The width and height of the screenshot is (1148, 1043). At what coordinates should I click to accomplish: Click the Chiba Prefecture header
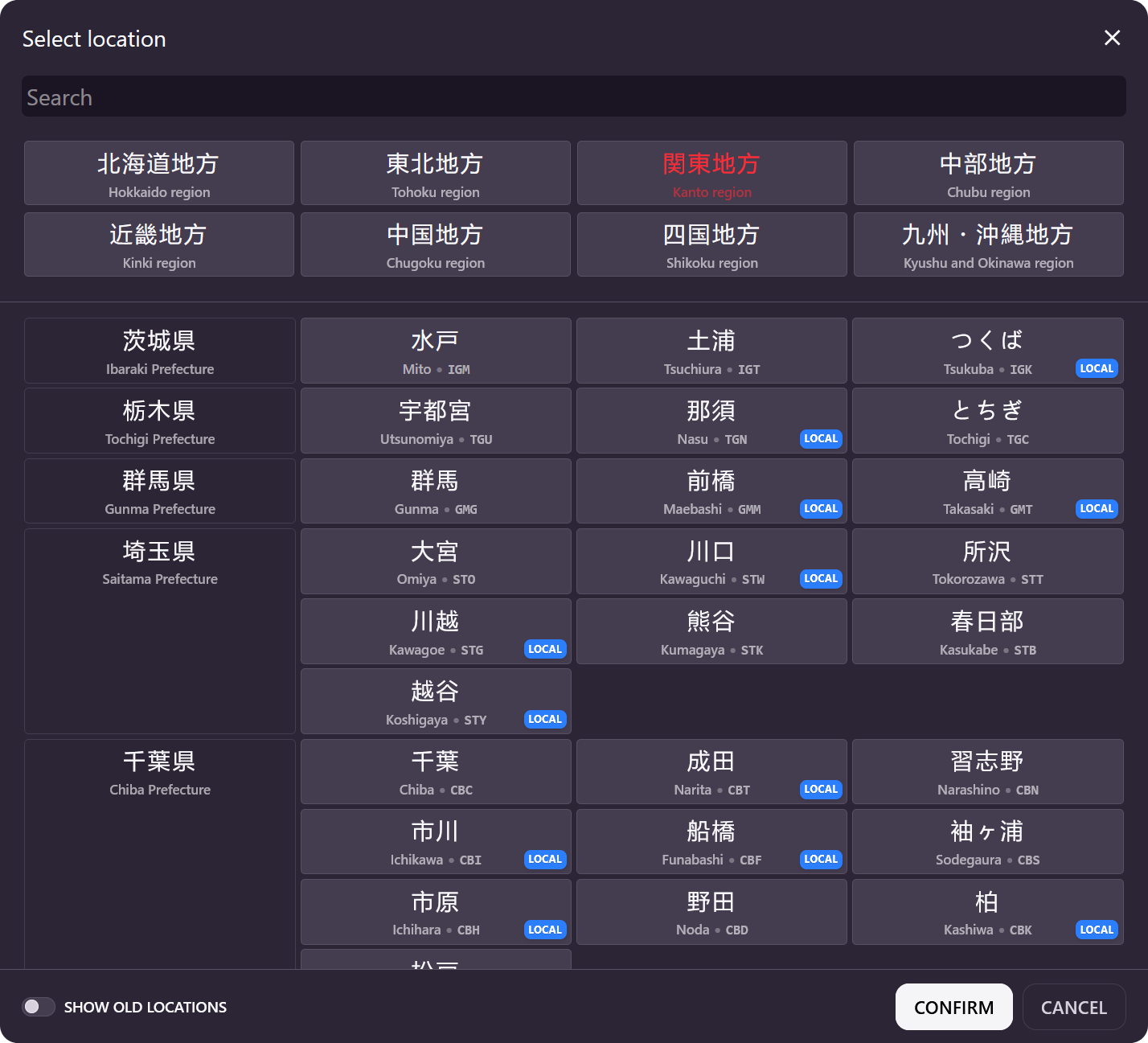click(x=159, y=774)
